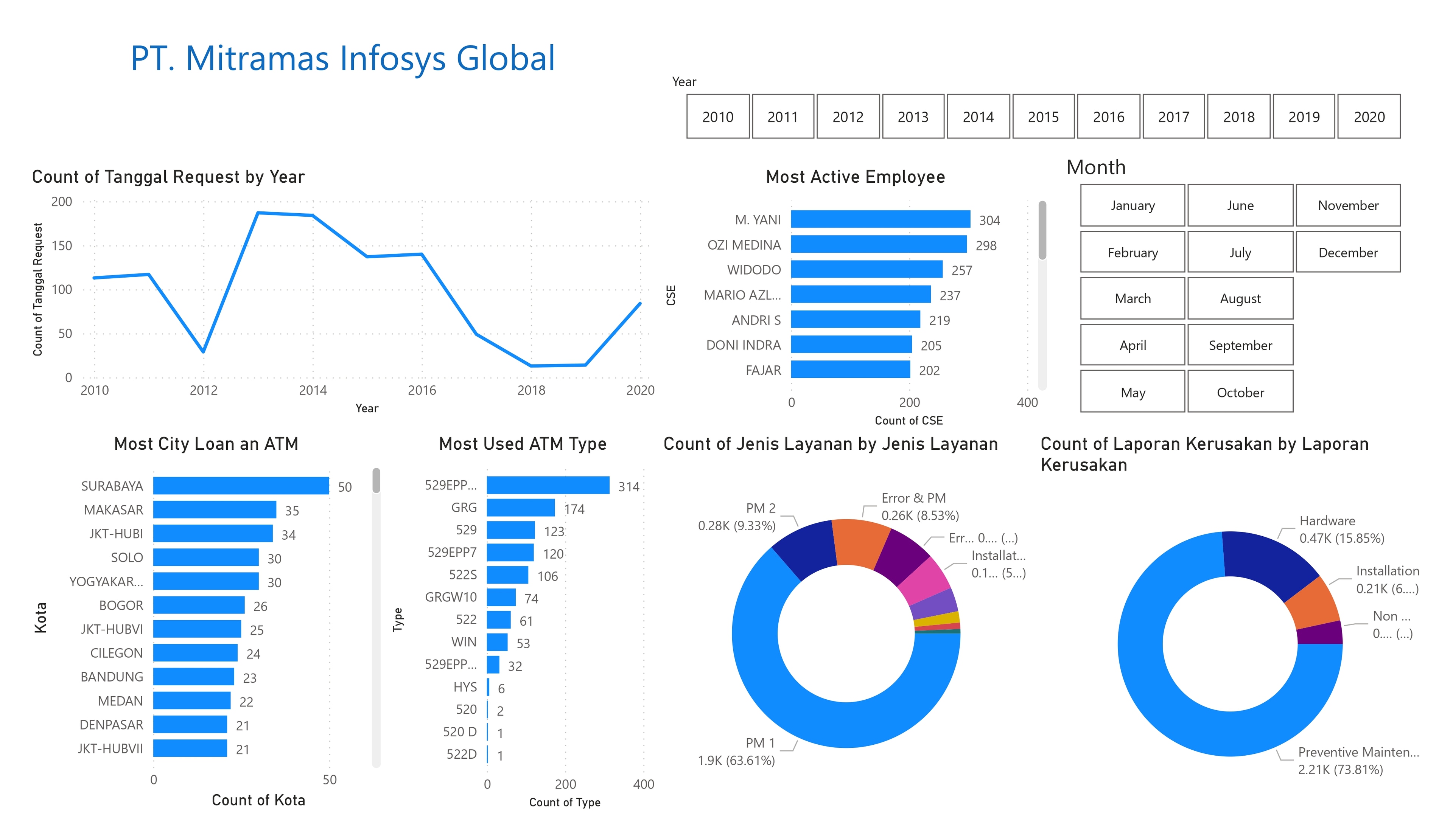Select the SURABAYA city bar
Viewport: 1453px width, 840px height.
(x=241, y=486)
